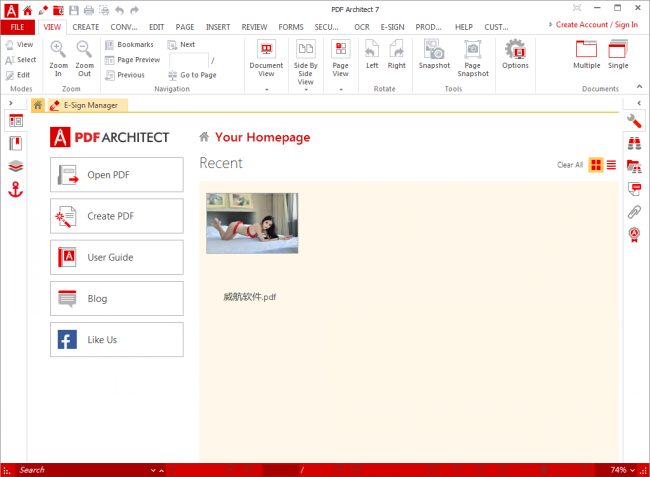The height and width of the screenshot is (477, 650).
Task: Click the page number input field in Navigation
Action: [189, 61]
